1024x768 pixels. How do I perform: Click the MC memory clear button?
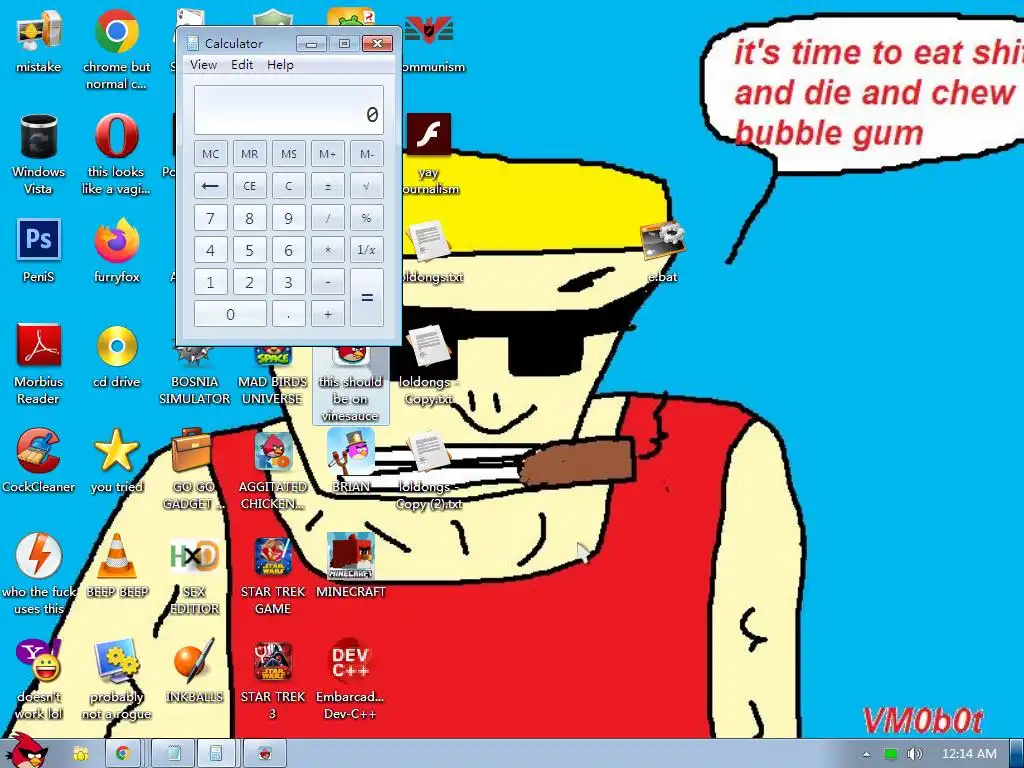coord(210,153)
